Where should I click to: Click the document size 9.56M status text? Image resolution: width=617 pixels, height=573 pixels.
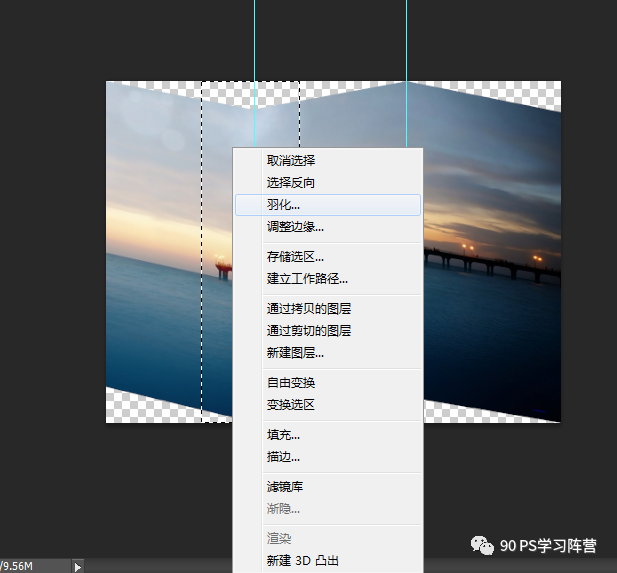click(17, 567)
